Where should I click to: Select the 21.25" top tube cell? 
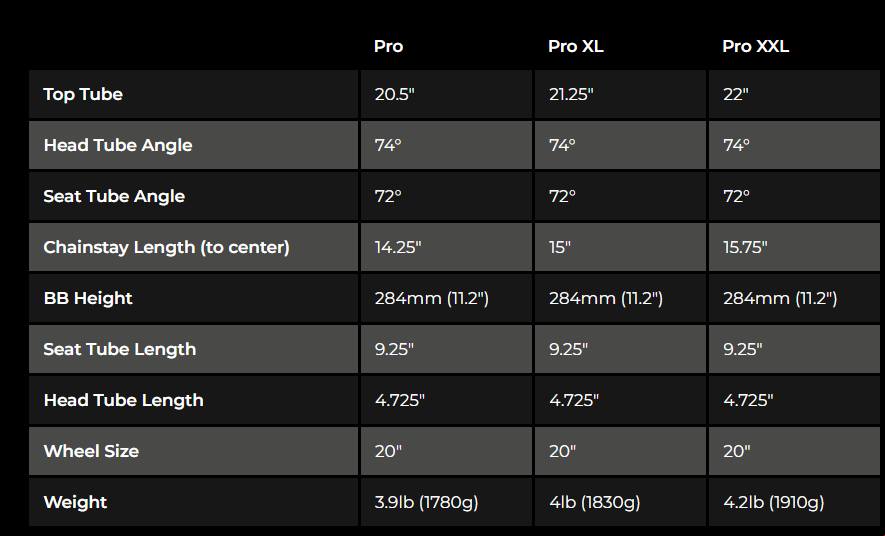571,94
